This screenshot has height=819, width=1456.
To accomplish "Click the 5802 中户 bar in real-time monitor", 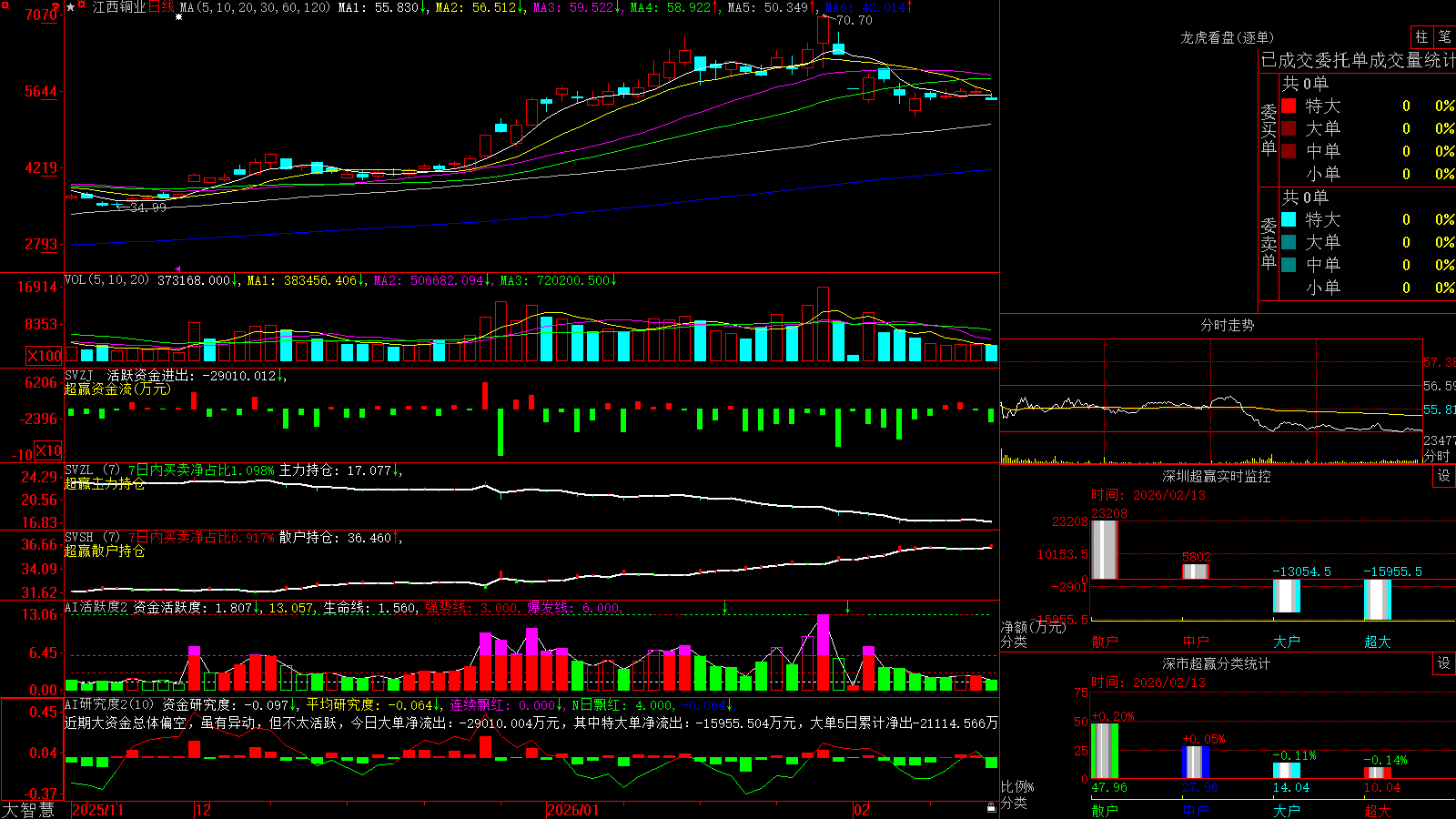I will pyautogui.click(x=1196, y=571).
